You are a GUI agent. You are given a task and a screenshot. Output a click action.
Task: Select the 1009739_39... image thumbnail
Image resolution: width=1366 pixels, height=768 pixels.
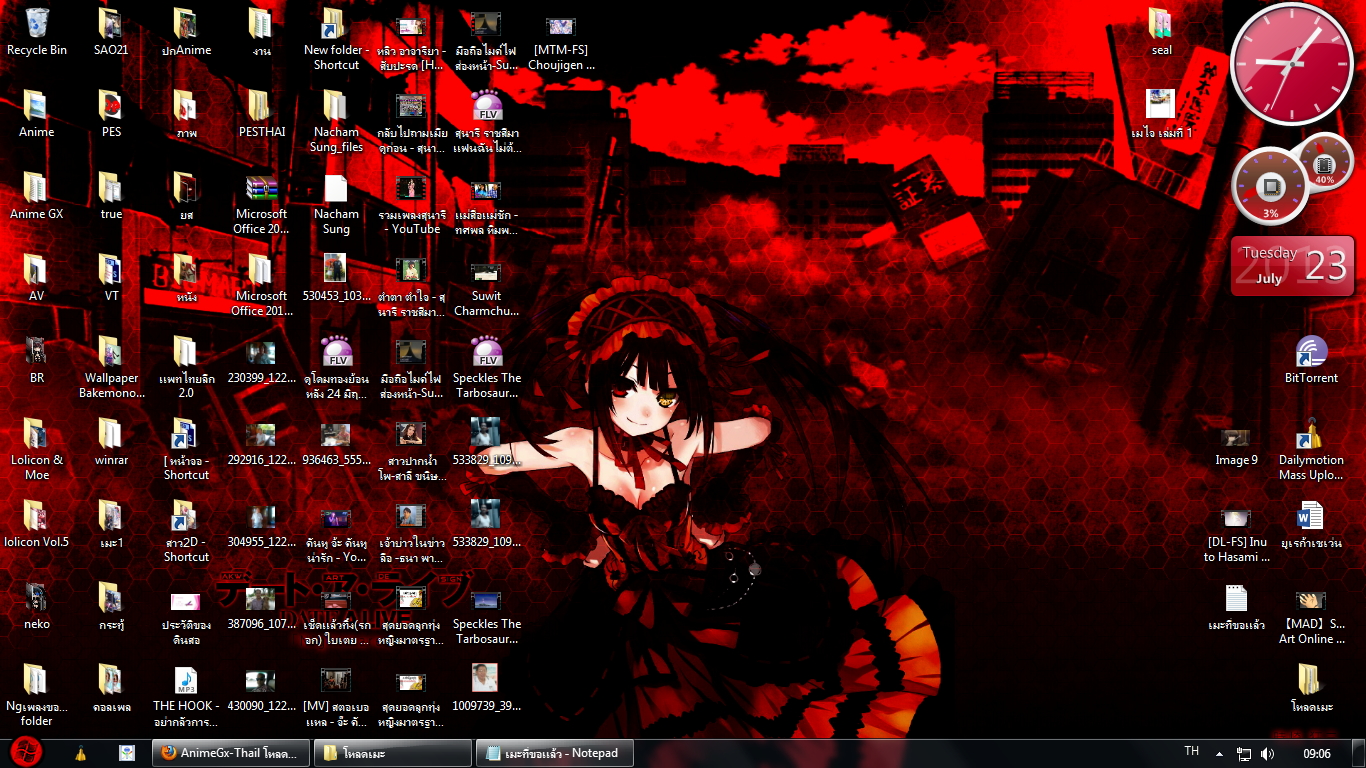tap(487, 688)
